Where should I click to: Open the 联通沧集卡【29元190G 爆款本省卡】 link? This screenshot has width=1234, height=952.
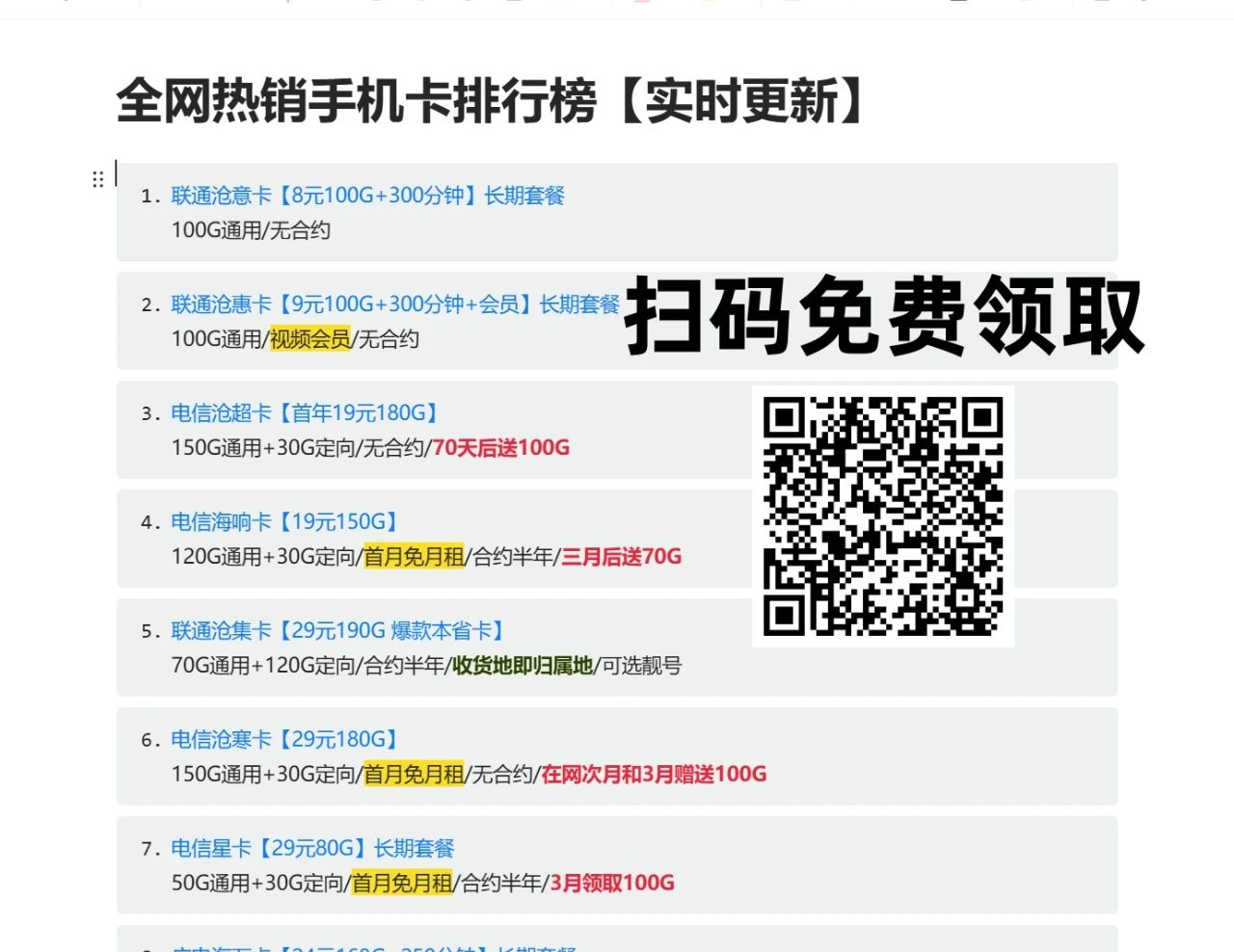(x=337, y=631)
